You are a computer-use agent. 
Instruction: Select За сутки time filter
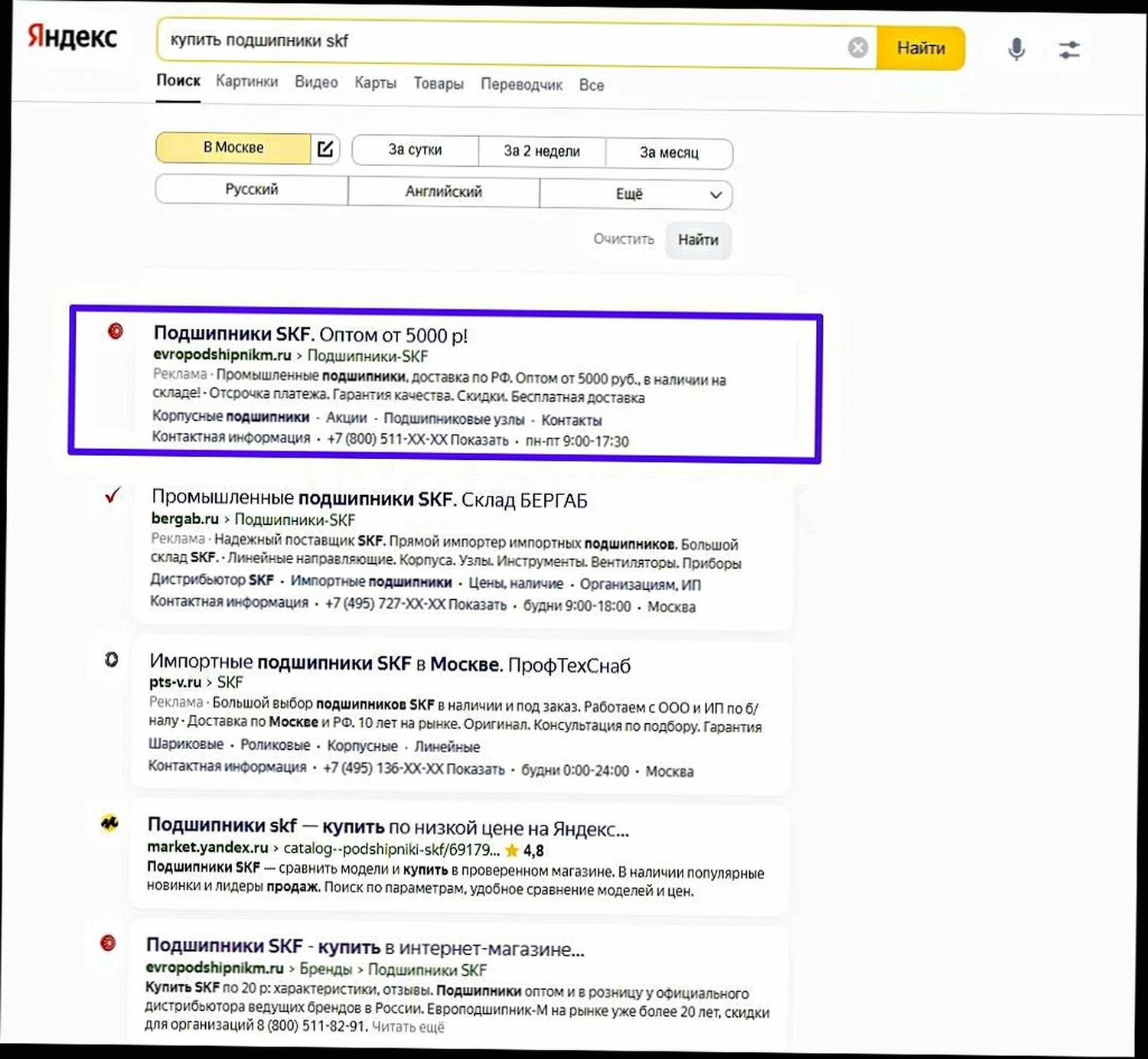point(415,150)
